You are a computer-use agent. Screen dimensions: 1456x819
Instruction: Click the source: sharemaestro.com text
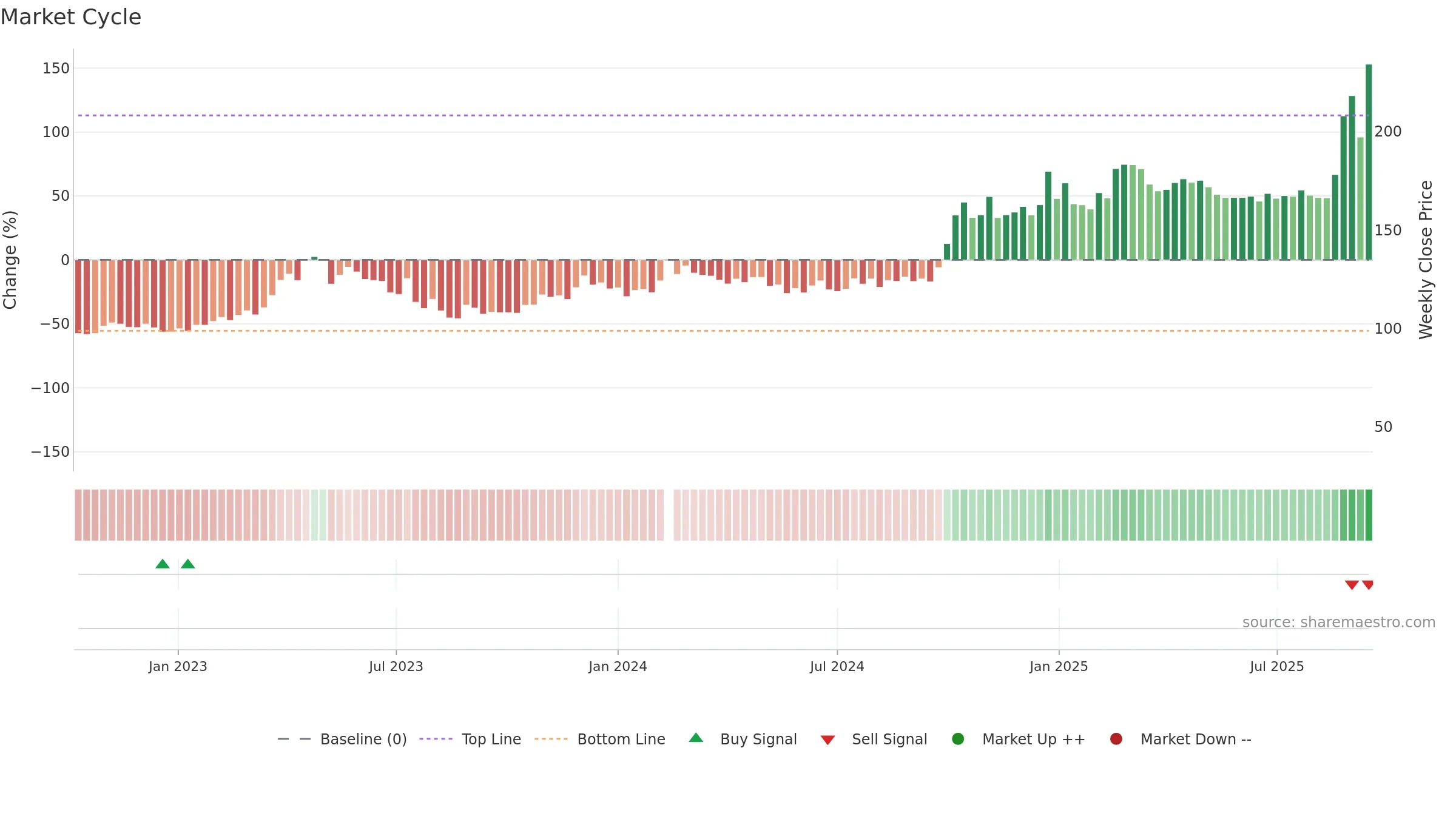pos(1339,622)
